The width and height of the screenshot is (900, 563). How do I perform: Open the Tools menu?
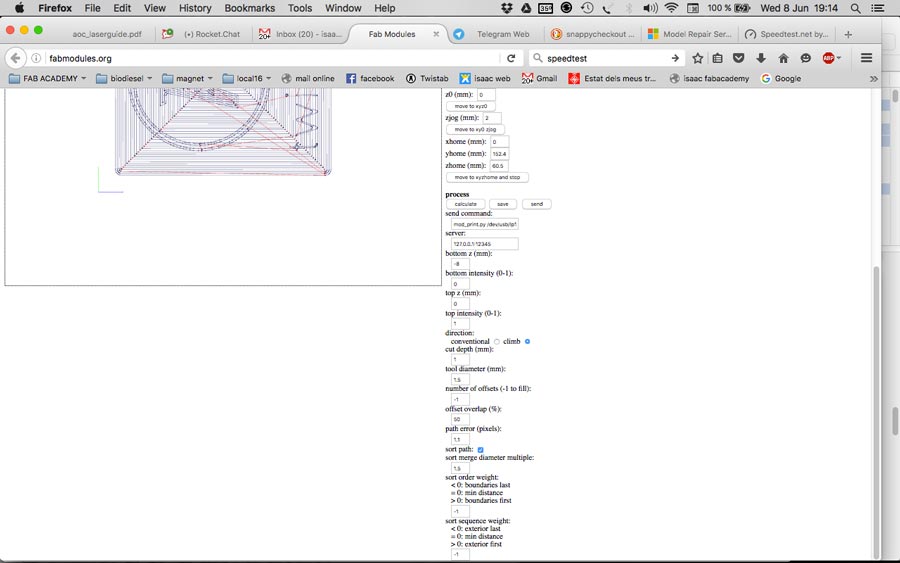tap(300, 8)
